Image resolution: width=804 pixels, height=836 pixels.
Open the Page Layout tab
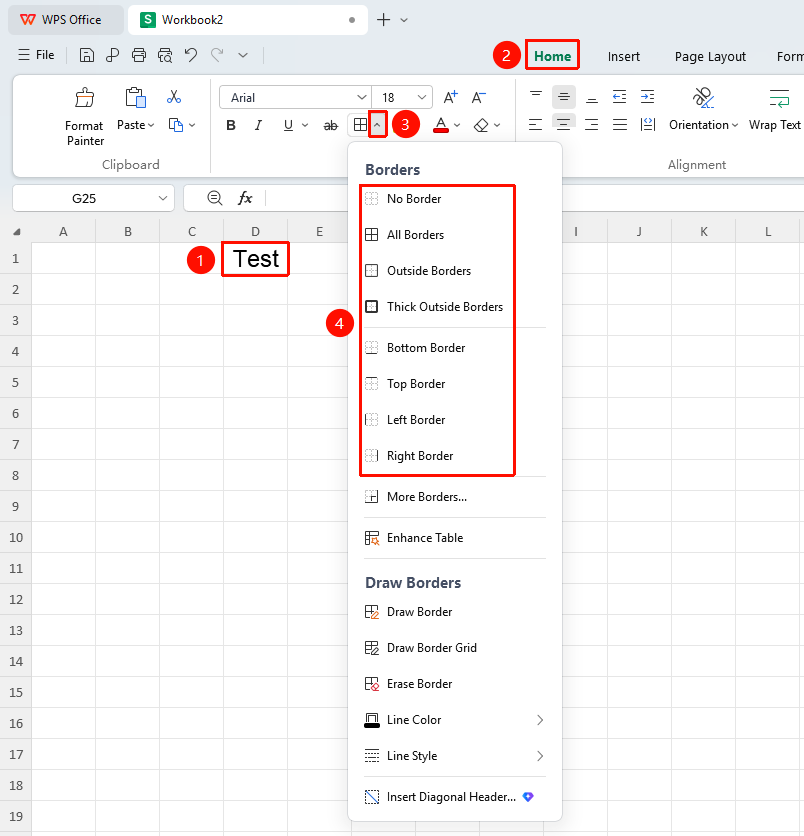coord(710,57)
